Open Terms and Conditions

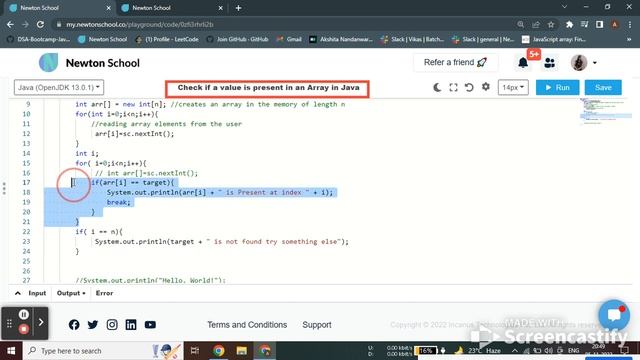[x=247, y=325]
